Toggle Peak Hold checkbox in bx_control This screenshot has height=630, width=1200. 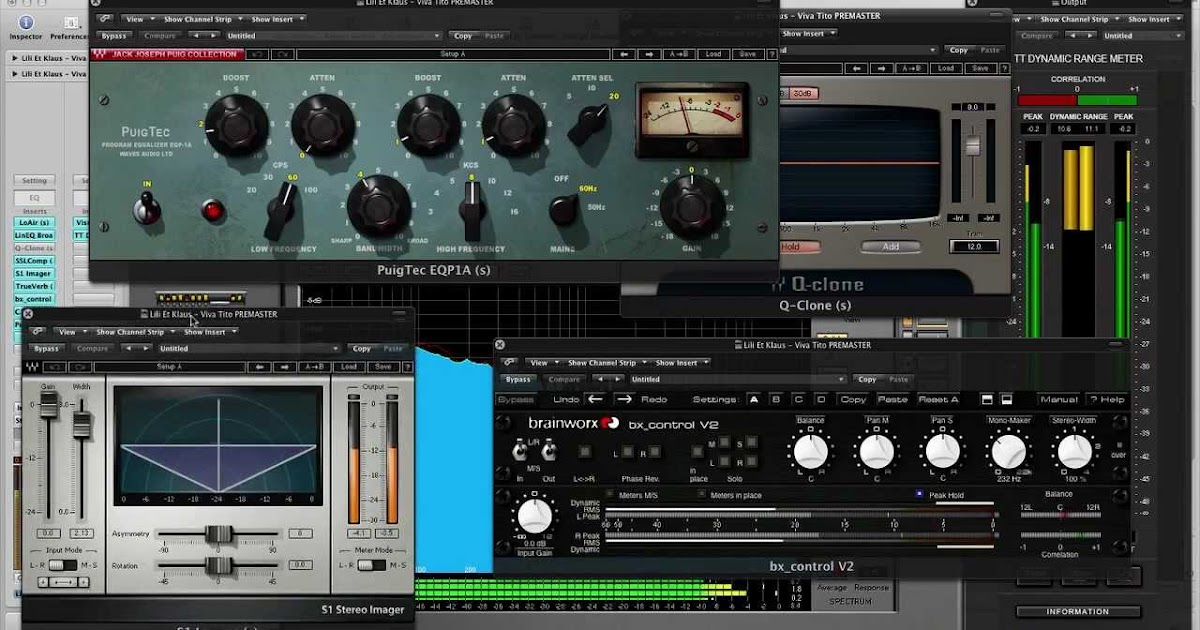[x=919, y=494]
